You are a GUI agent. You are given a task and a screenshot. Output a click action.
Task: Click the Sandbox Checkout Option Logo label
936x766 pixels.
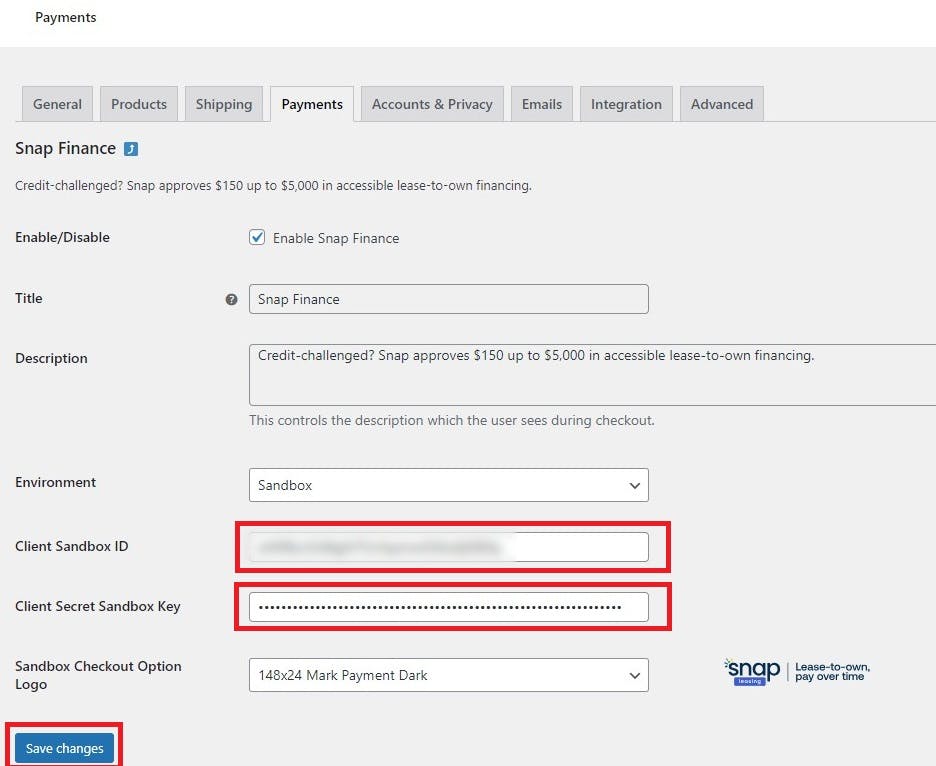point(98,675)
